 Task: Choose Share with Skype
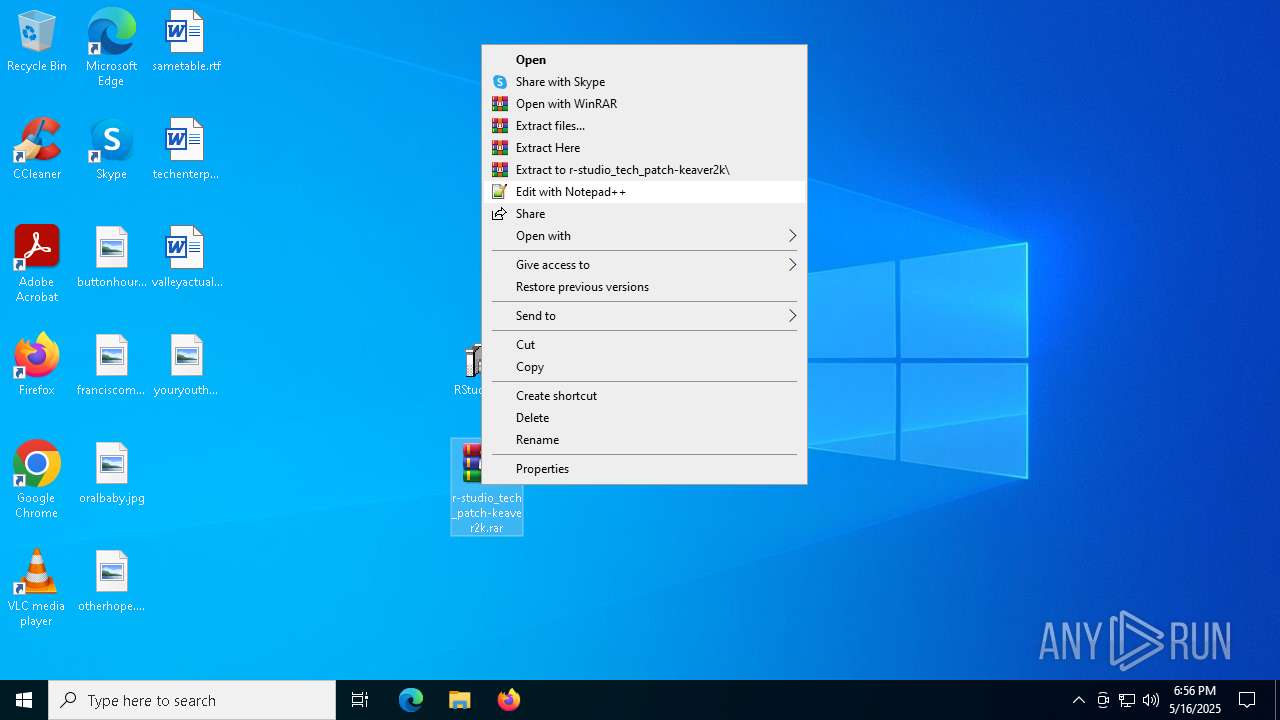(x=644, y=82)
